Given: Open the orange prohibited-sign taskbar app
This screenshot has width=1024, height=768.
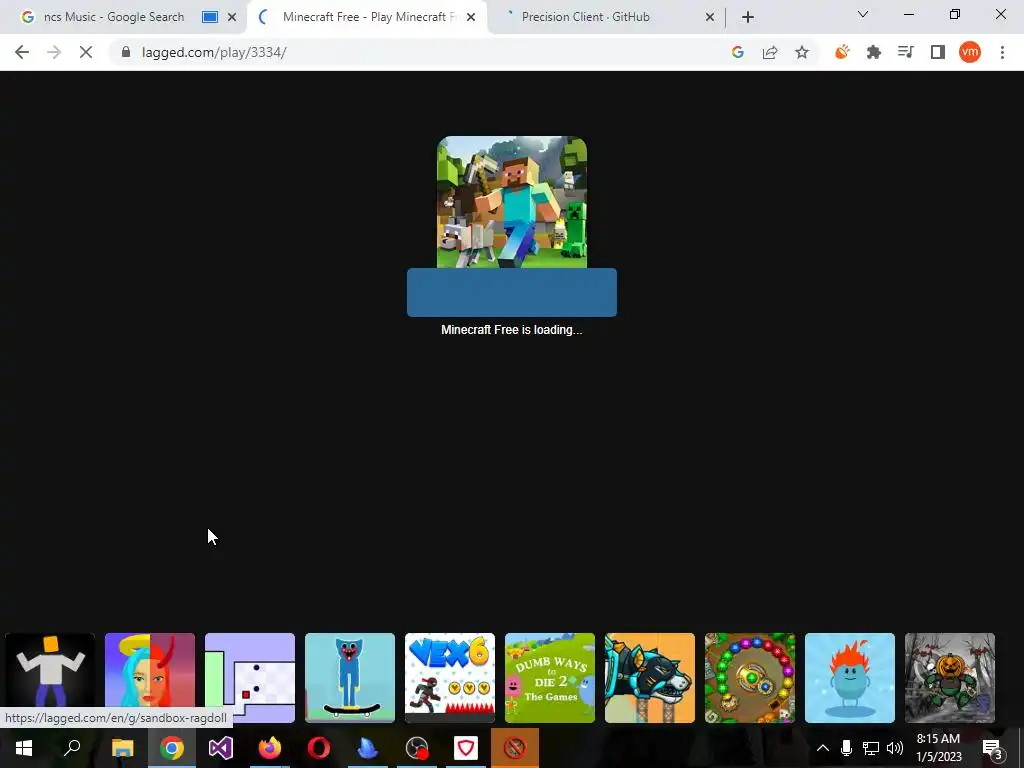Looking at the screenshot, I should 515,748.
